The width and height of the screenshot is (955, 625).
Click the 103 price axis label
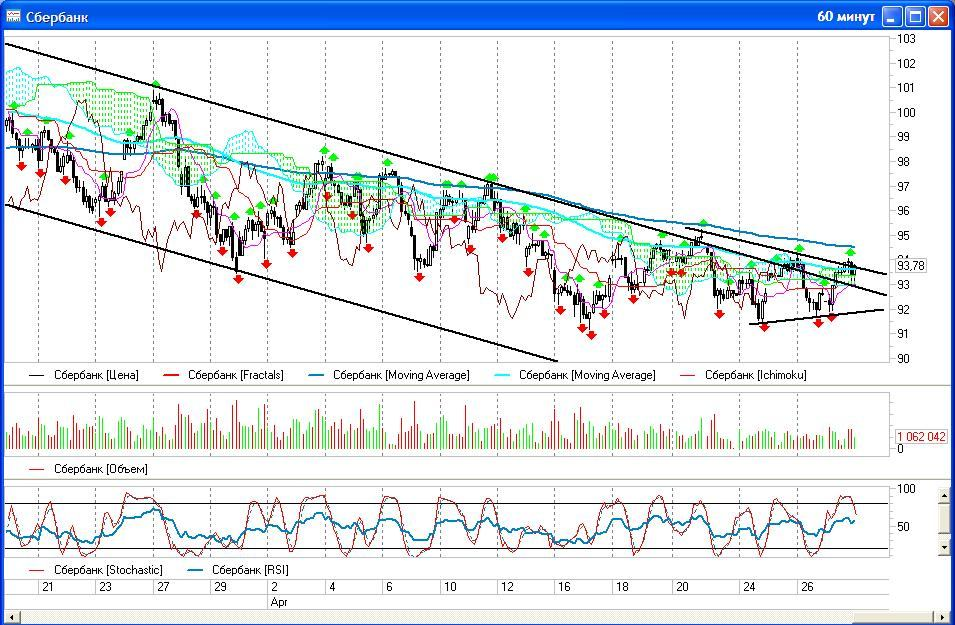906,38
